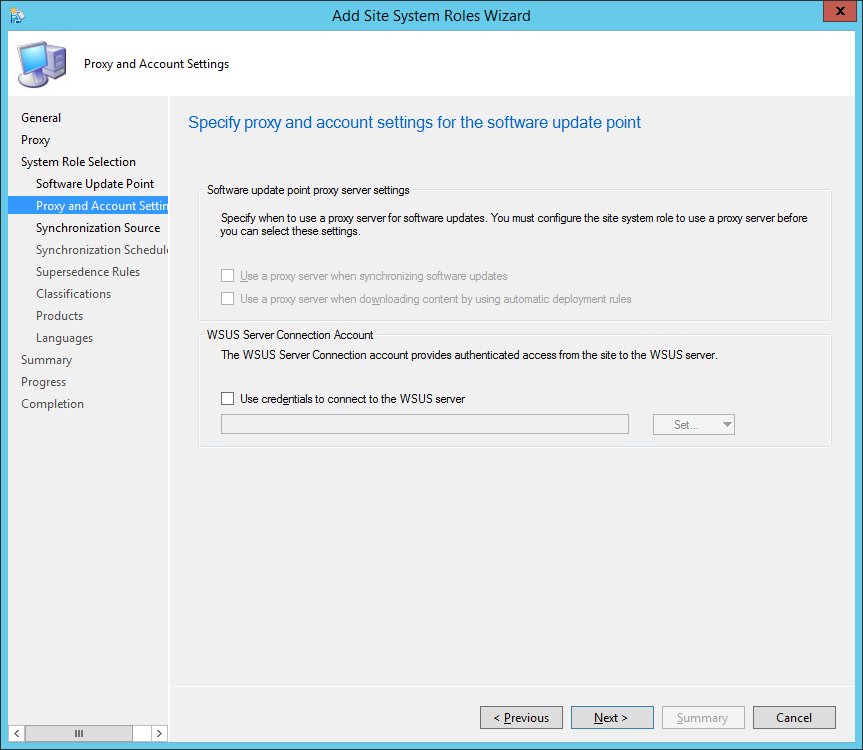
Task: Click the sidebar scroll right arrow
Action: tap(159, 733)
